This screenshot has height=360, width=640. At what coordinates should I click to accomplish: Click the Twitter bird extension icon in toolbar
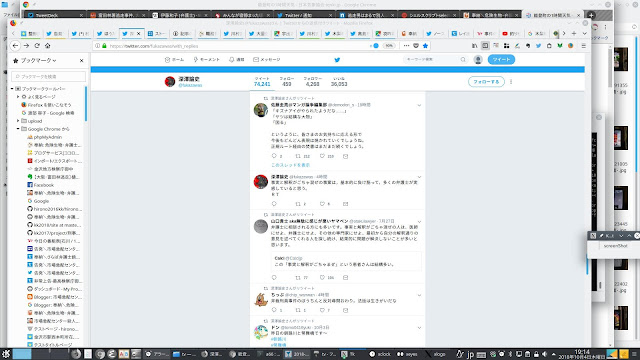538,46
